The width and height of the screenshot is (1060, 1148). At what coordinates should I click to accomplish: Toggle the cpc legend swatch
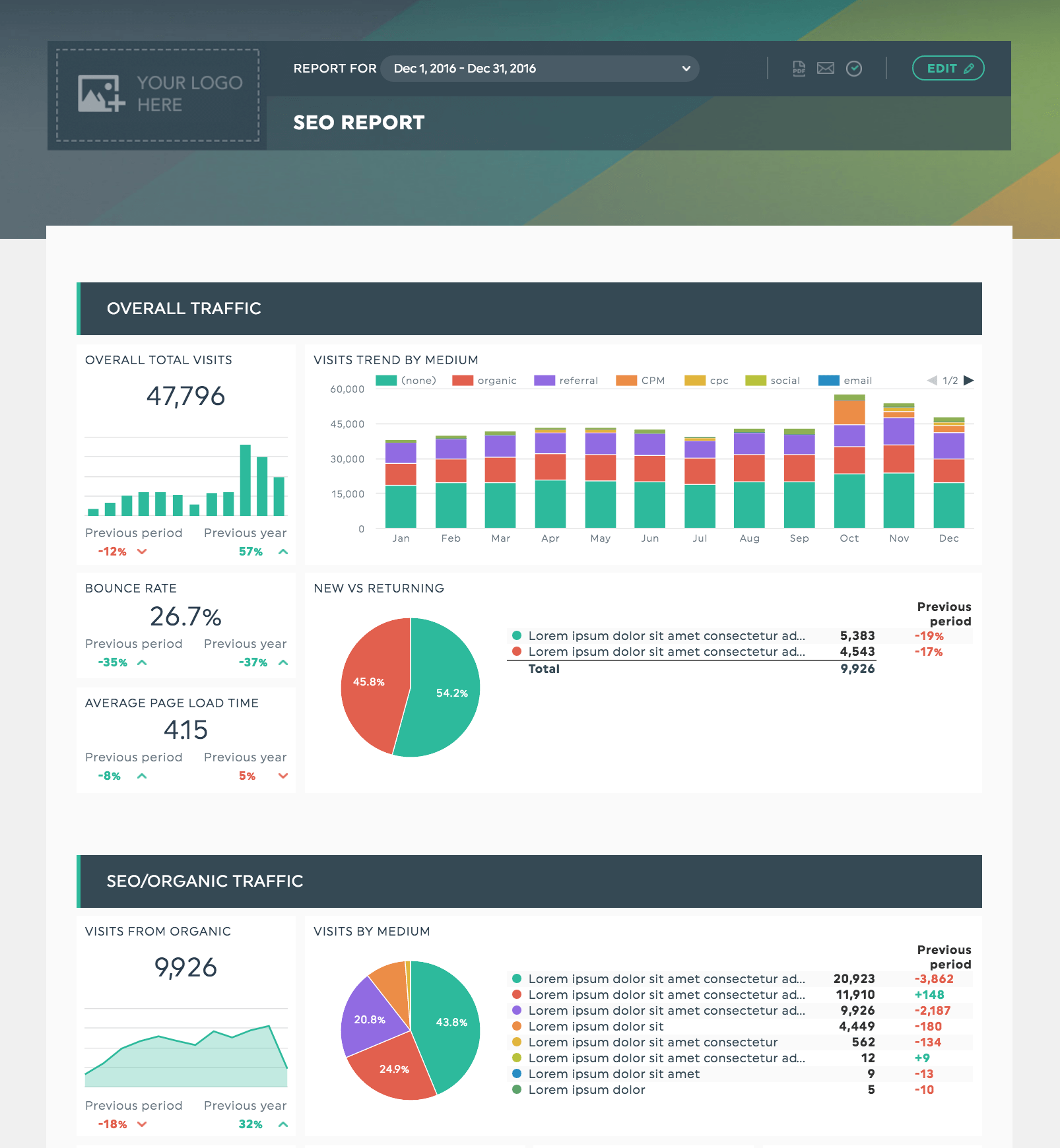coord(695,380)
